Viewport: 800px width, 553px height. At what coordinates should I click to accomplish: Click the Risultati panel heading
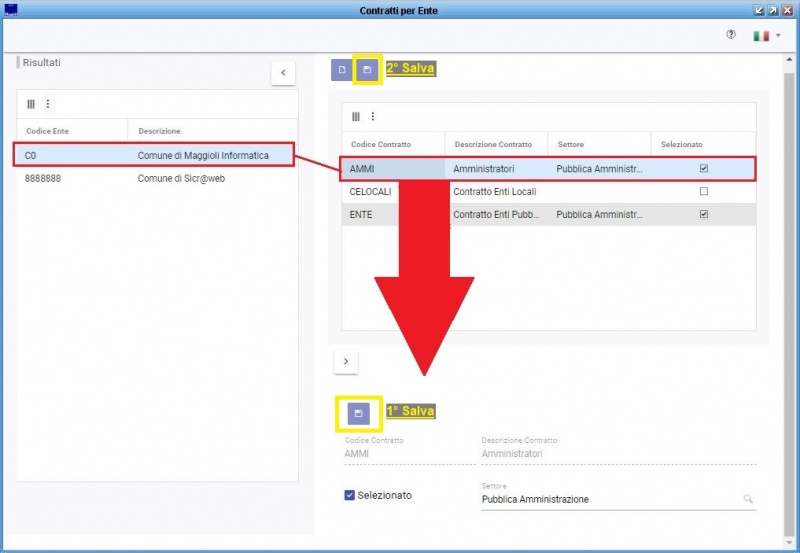[41, 62]
